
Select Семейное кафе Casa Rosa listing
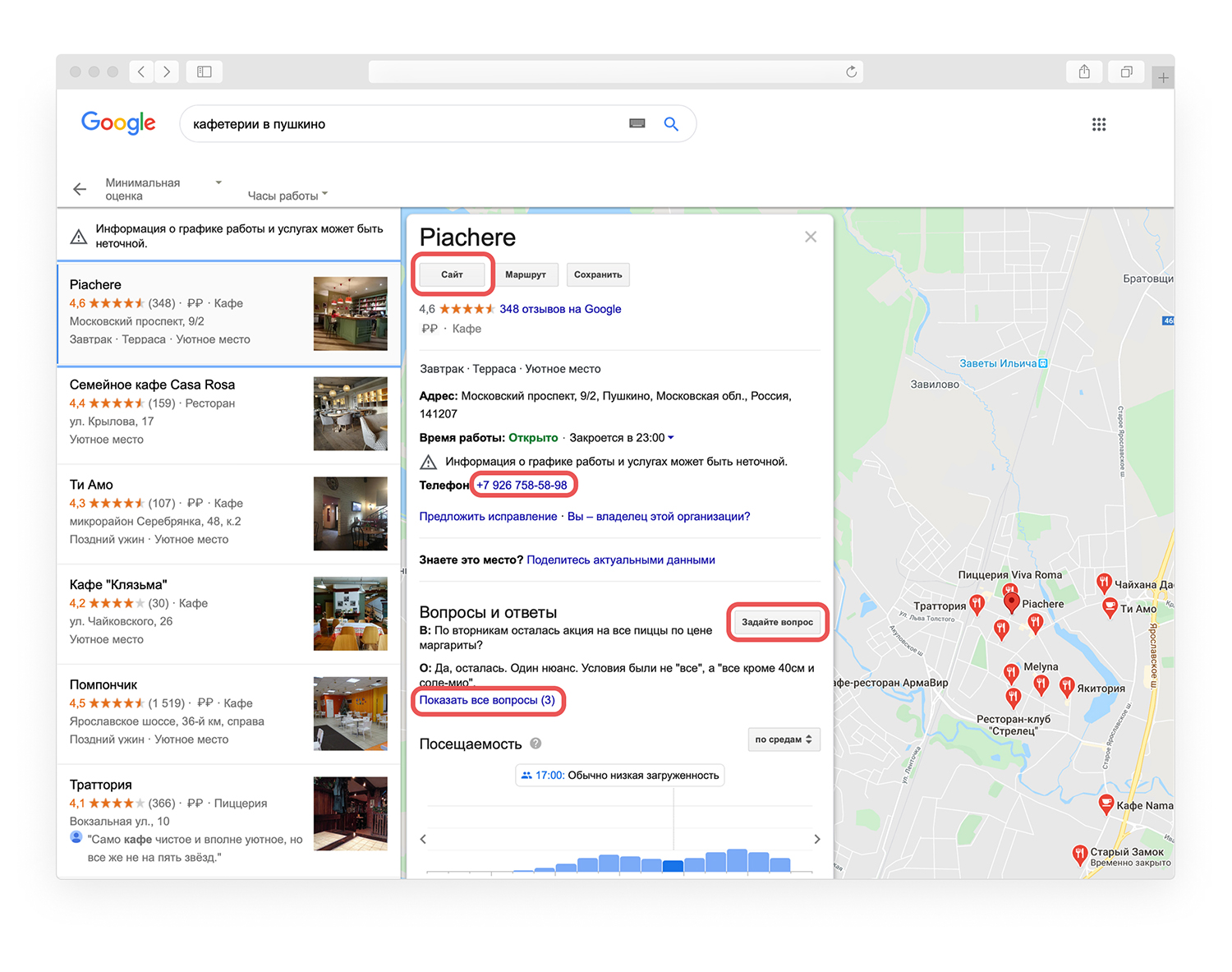click(152, 385)
